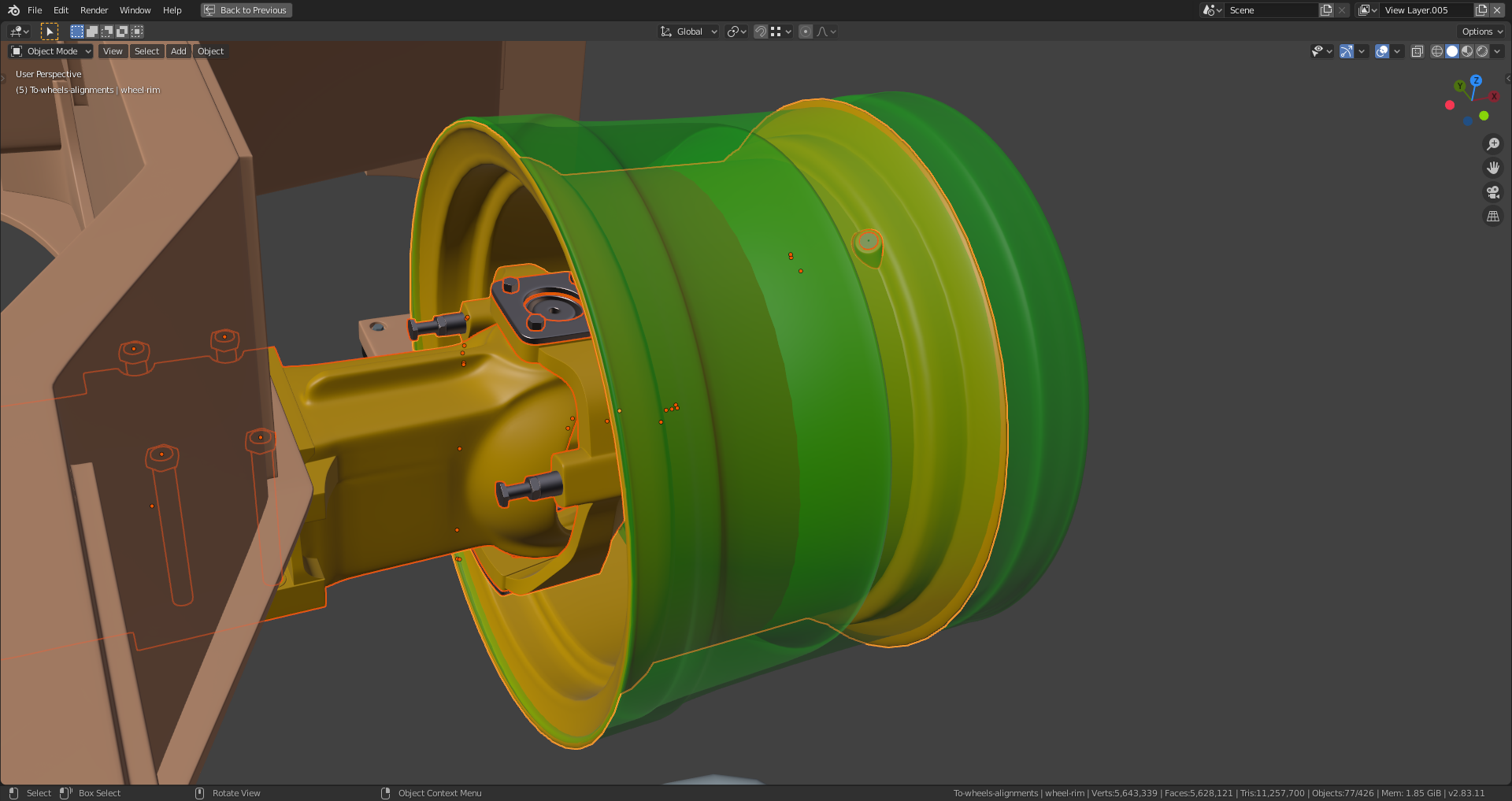The height and width of the screenshot is (801, 1512).
Task: Click the Zoom view magnifier icon
Action: click(x=1492, y=144)
